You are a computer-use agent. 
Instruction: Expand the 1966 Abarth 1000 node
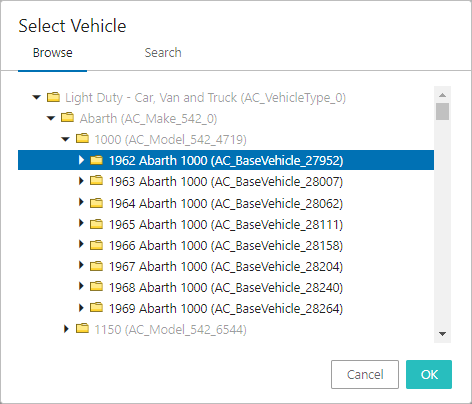coord(81,244)
